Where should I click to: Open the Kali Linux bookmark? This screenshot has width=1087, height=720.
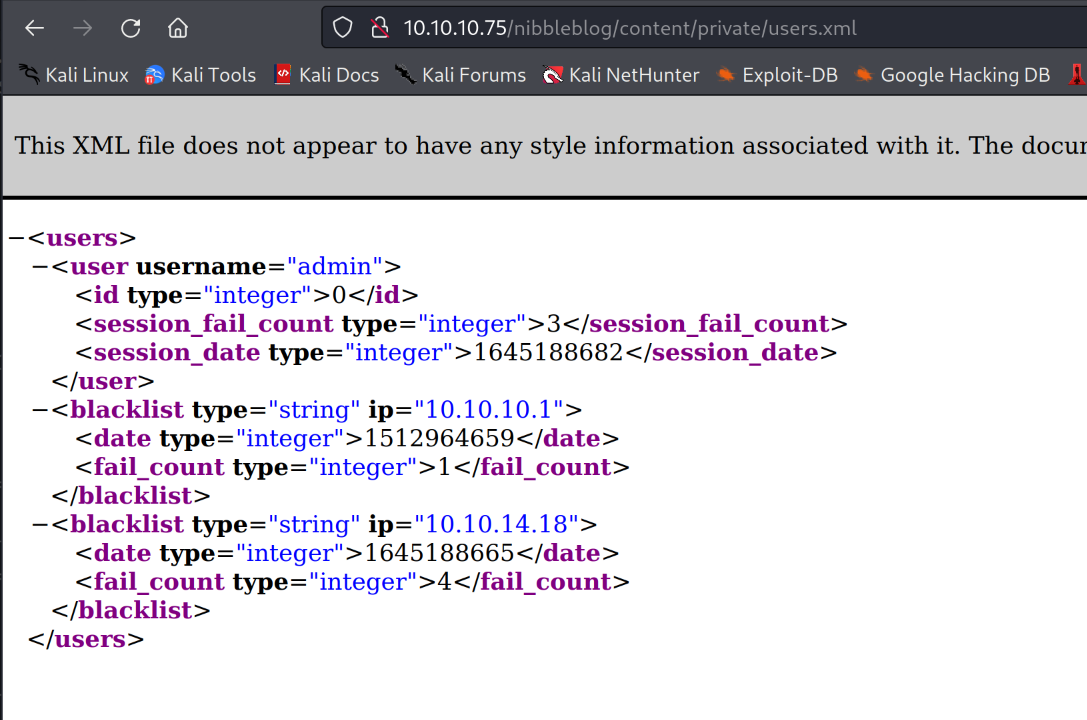point(75,75)
